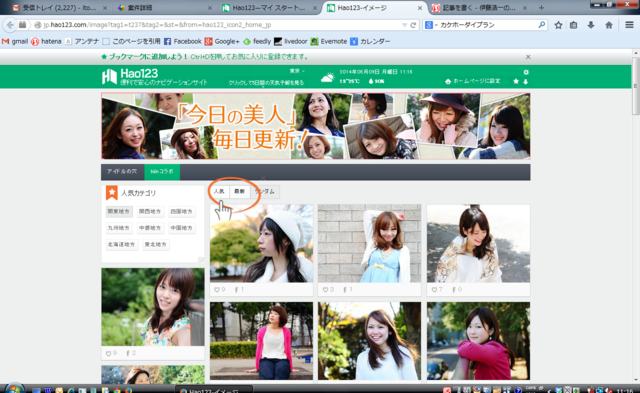
Task: Click ホームページに設定 link in header
Action: tap(473, 81)
